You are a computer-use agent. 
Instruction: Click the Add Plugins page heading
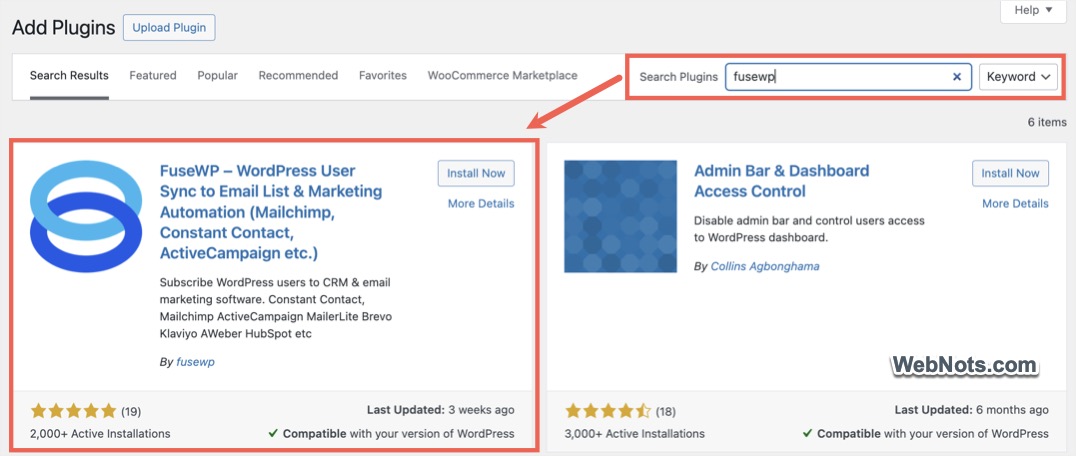point(64,28)
